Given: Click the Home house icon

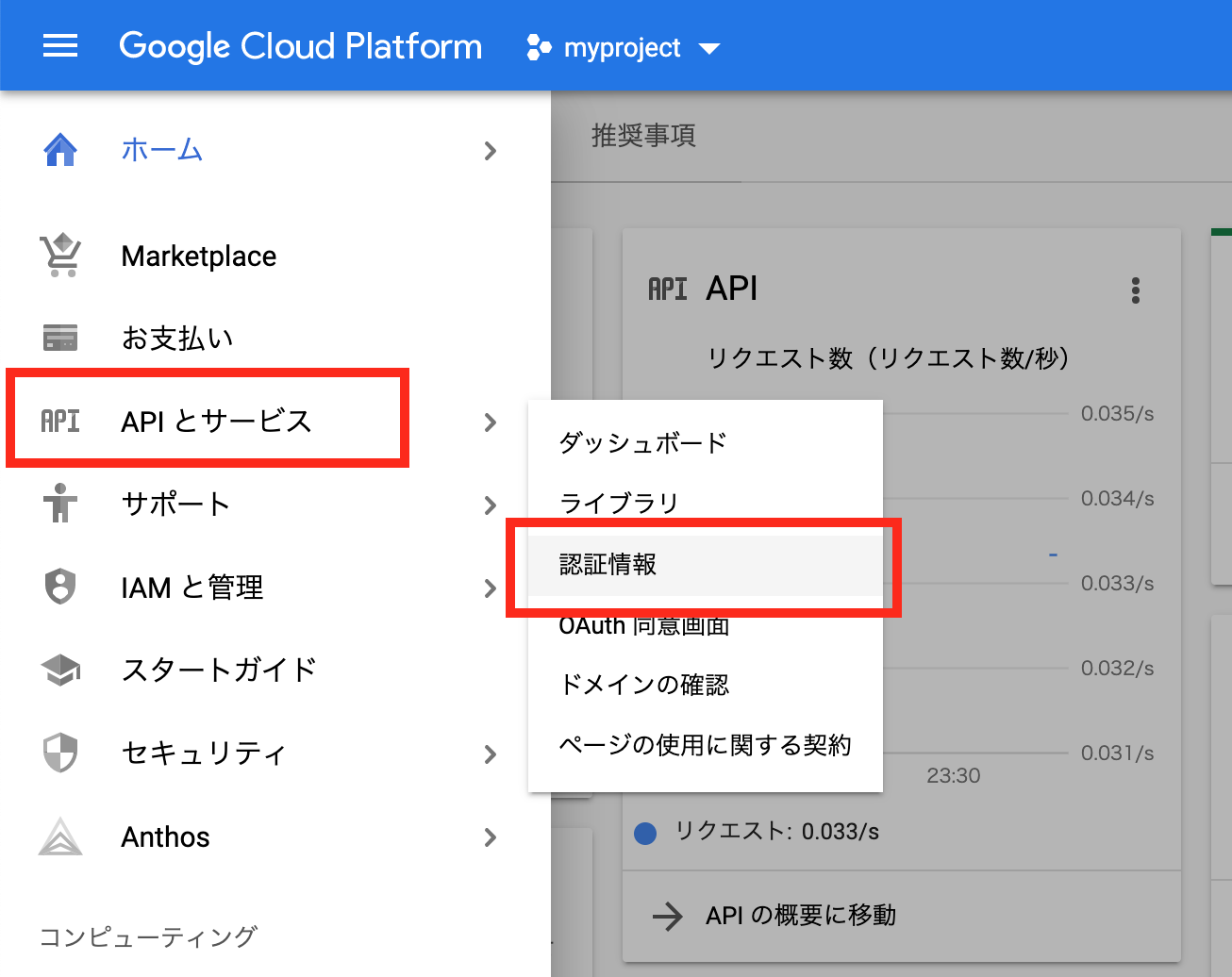Looking at the screenshot, I should coord(60,150).
